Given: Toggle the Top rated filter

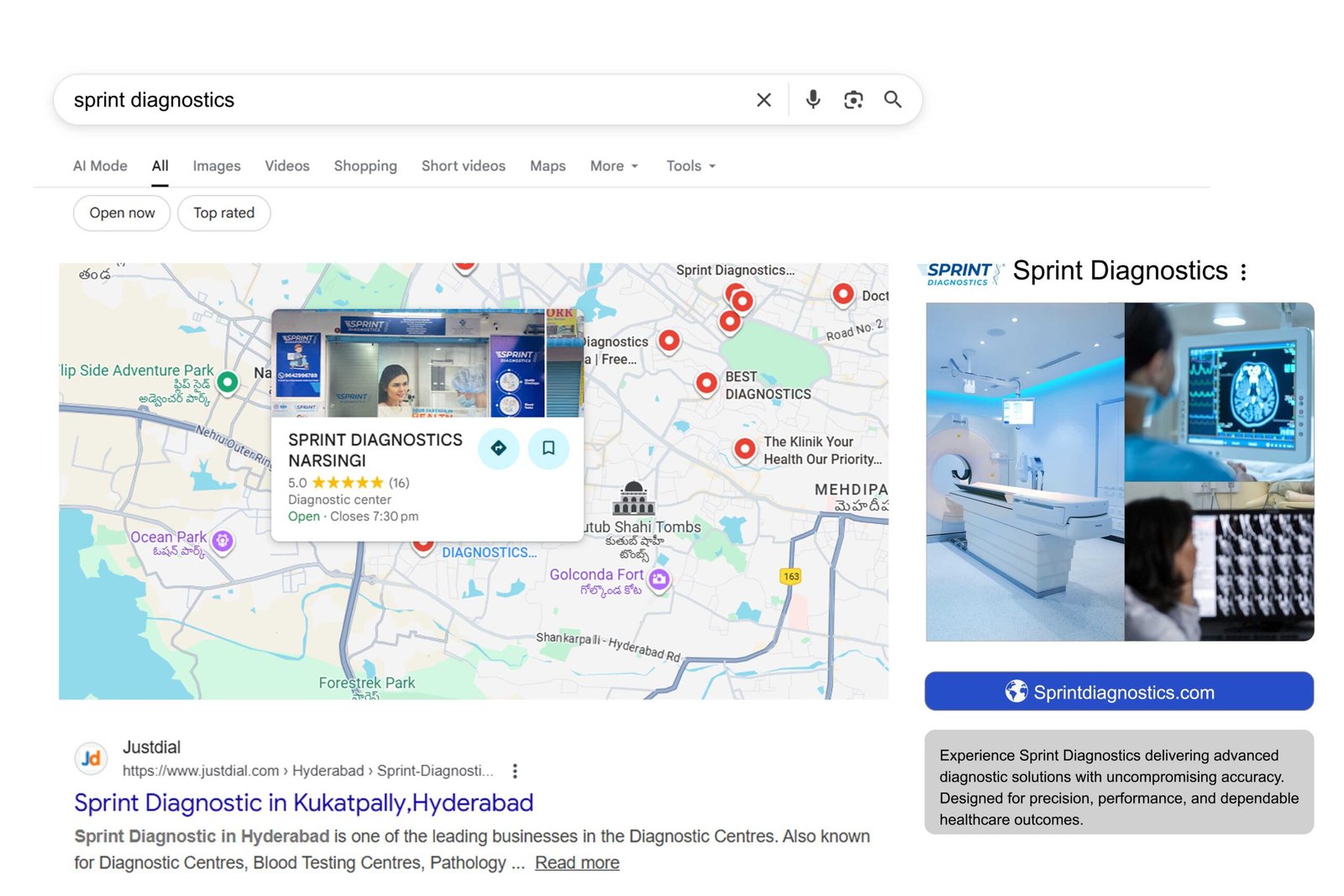Looking at the screenshot, I should (x=223, y=213).
